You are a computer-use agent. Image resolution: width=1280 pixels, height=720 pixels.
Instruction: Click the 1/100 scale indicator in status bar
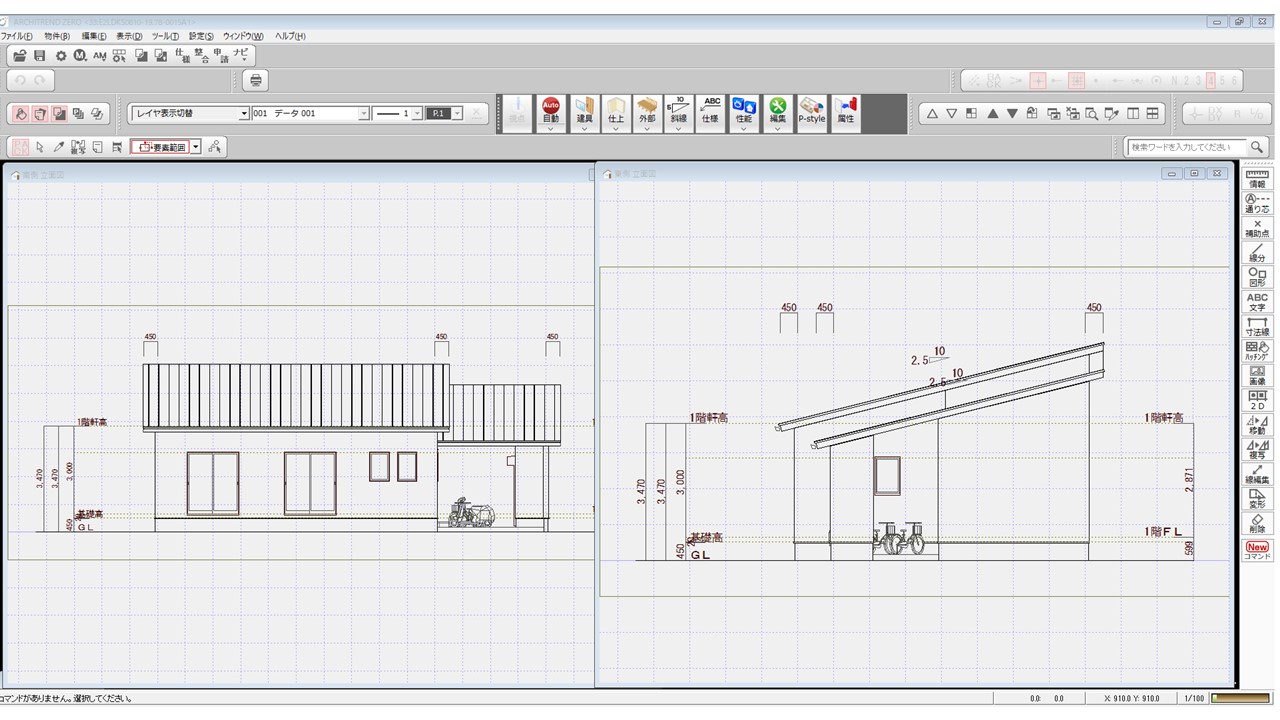(x=1194, y=698)
